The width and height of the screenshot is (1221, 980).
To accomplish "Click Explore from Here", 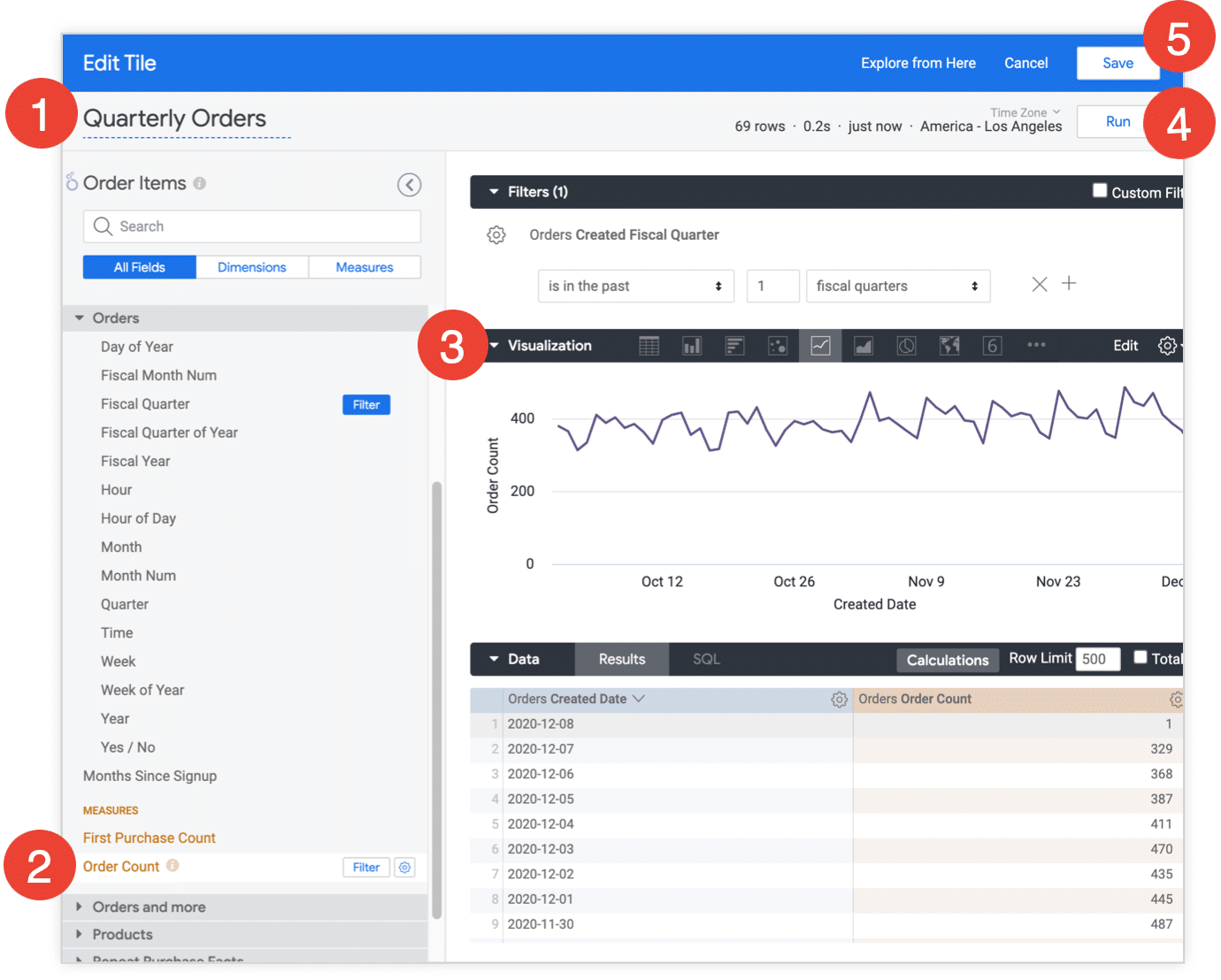I will click(918, 63).
